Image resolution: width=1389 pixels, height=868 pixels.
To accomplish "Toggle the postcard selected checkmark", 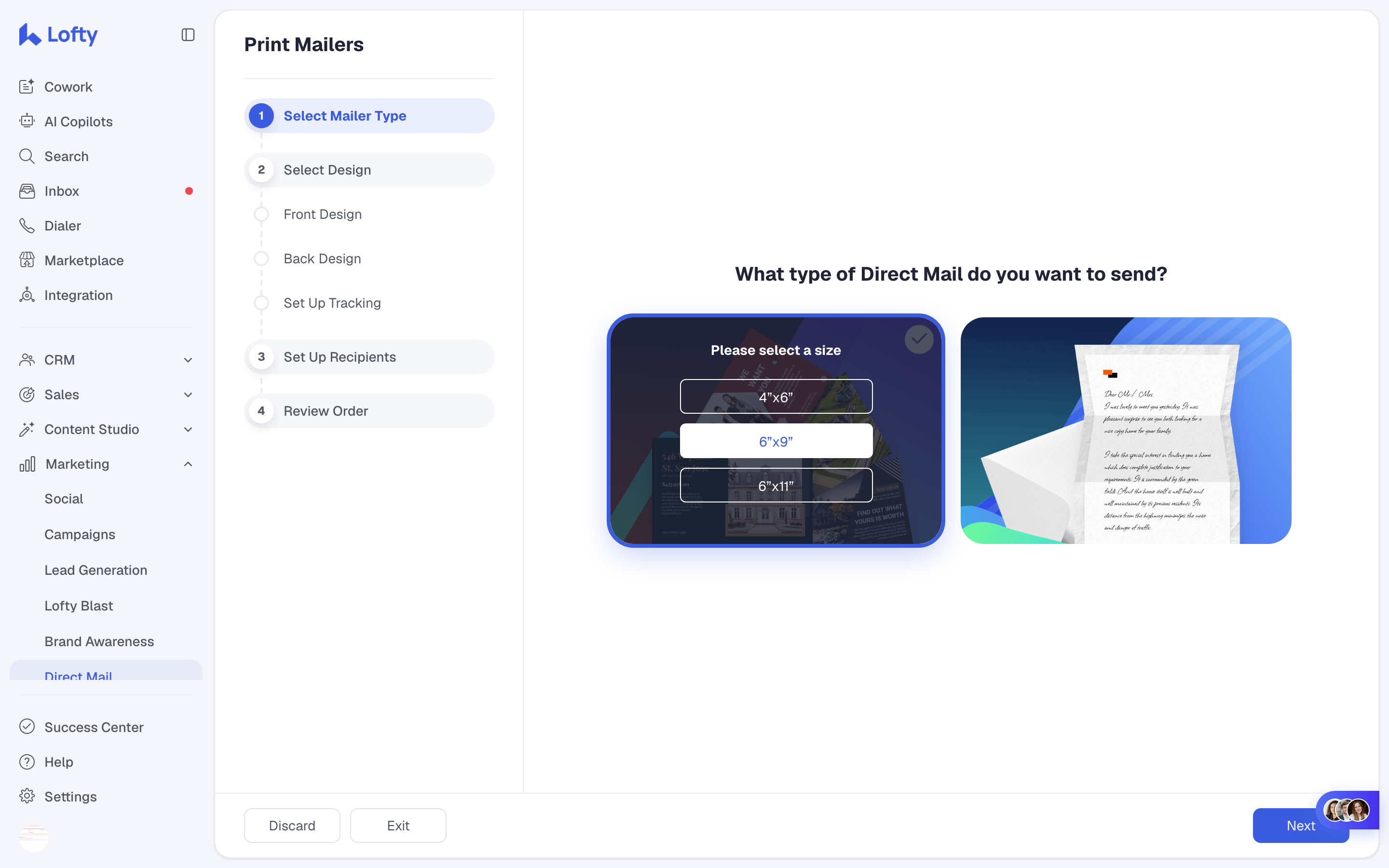I will [x=919, y=339].
